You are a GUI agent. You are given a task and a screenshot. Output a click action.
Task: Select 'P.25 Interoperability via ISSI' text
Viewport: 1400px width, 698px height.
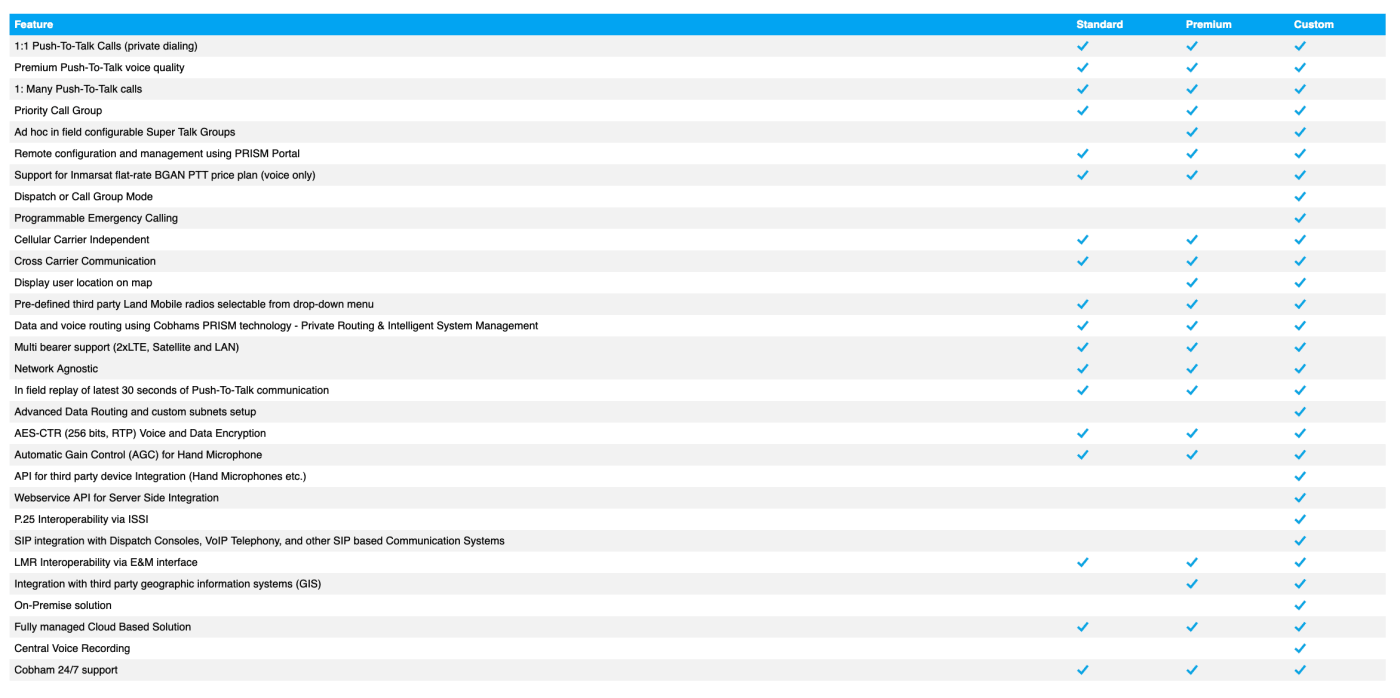point(81,519)
